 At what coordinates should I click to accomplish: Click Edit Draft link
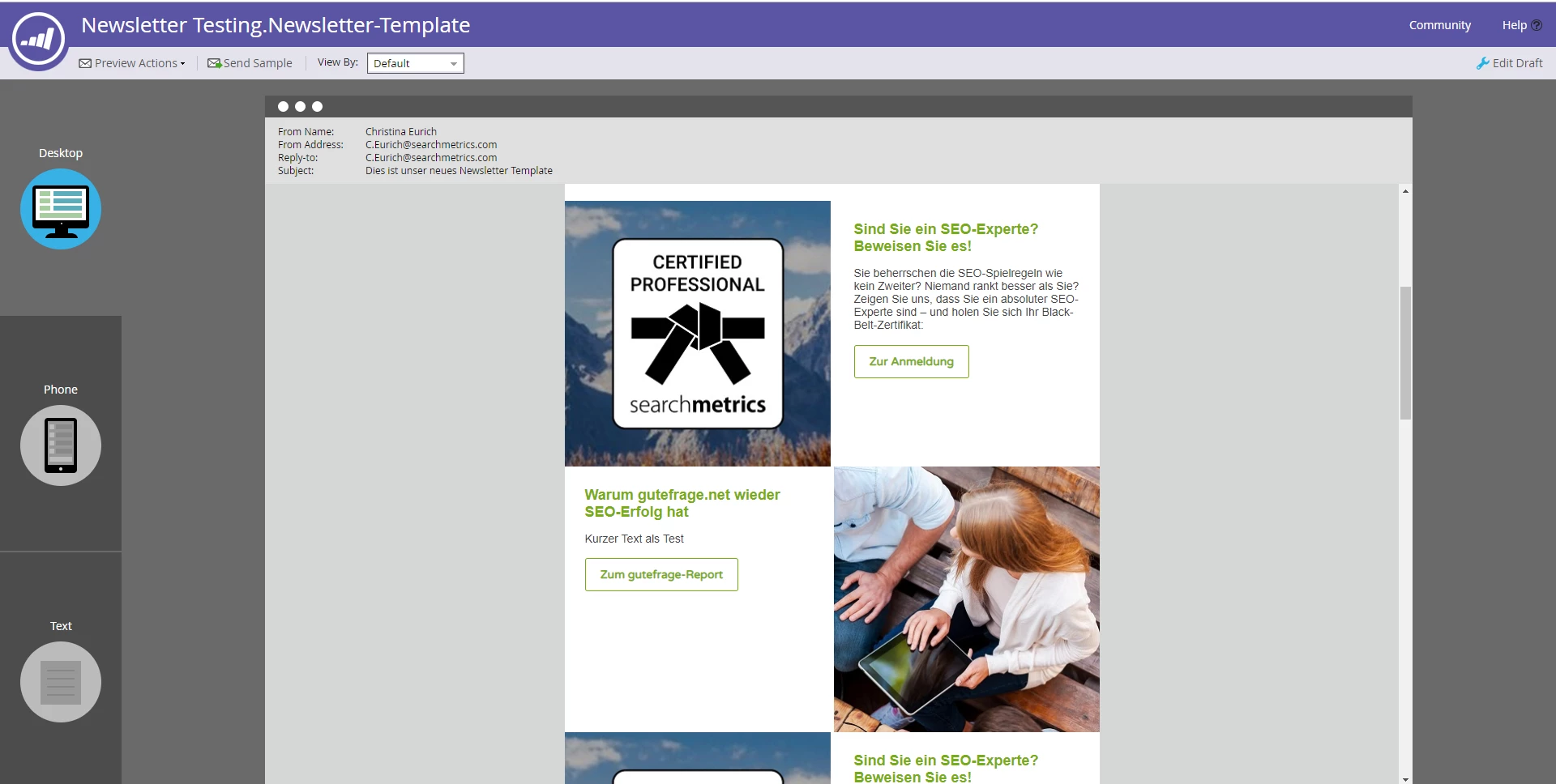coord(1509,63)
